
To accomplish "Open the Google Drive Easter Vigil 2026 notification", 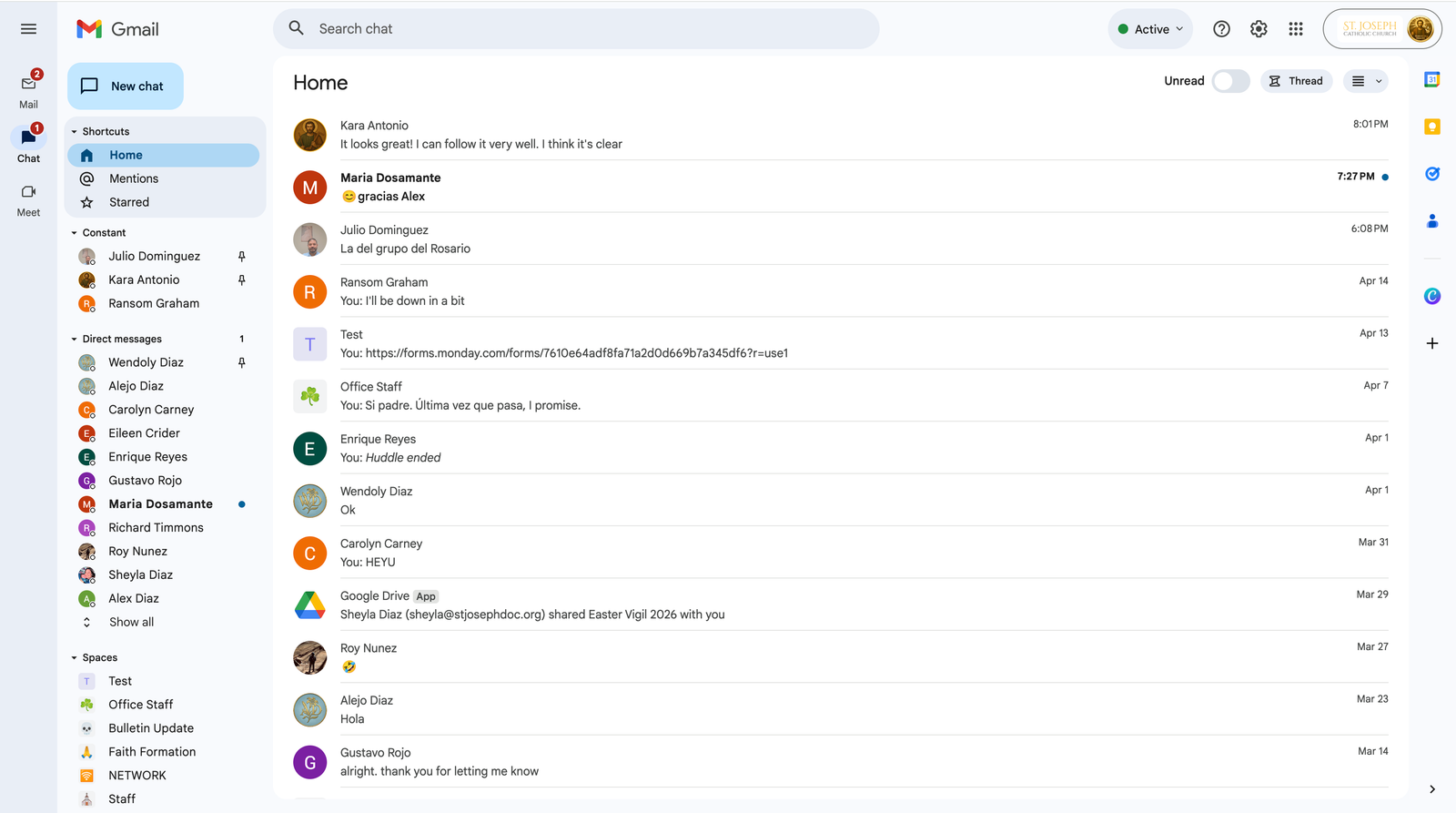I will pyautogui.click(x=841, y=605).
